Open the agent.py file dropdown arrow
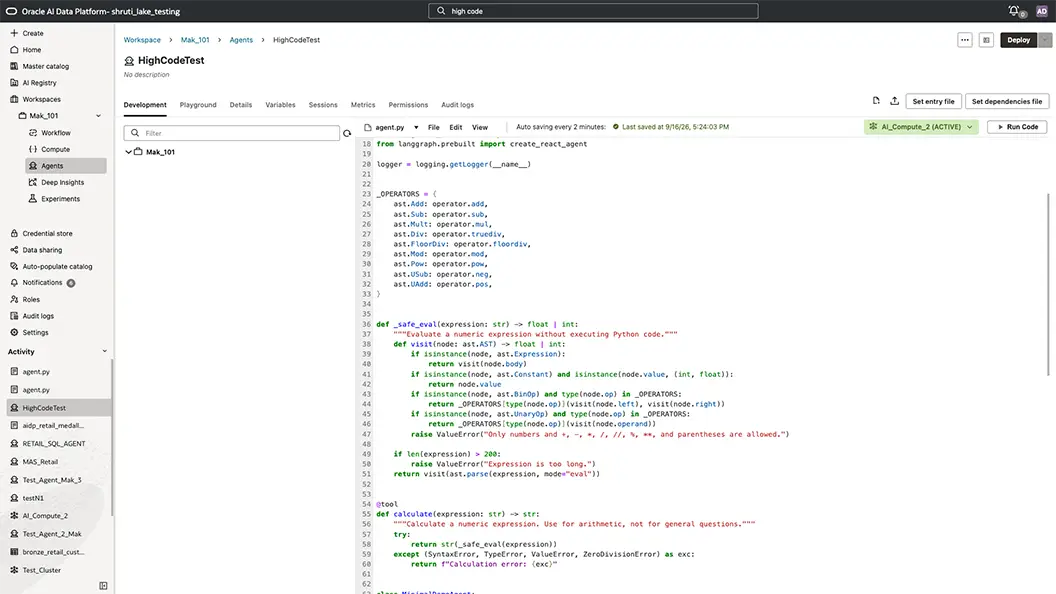 coord(416,127)
